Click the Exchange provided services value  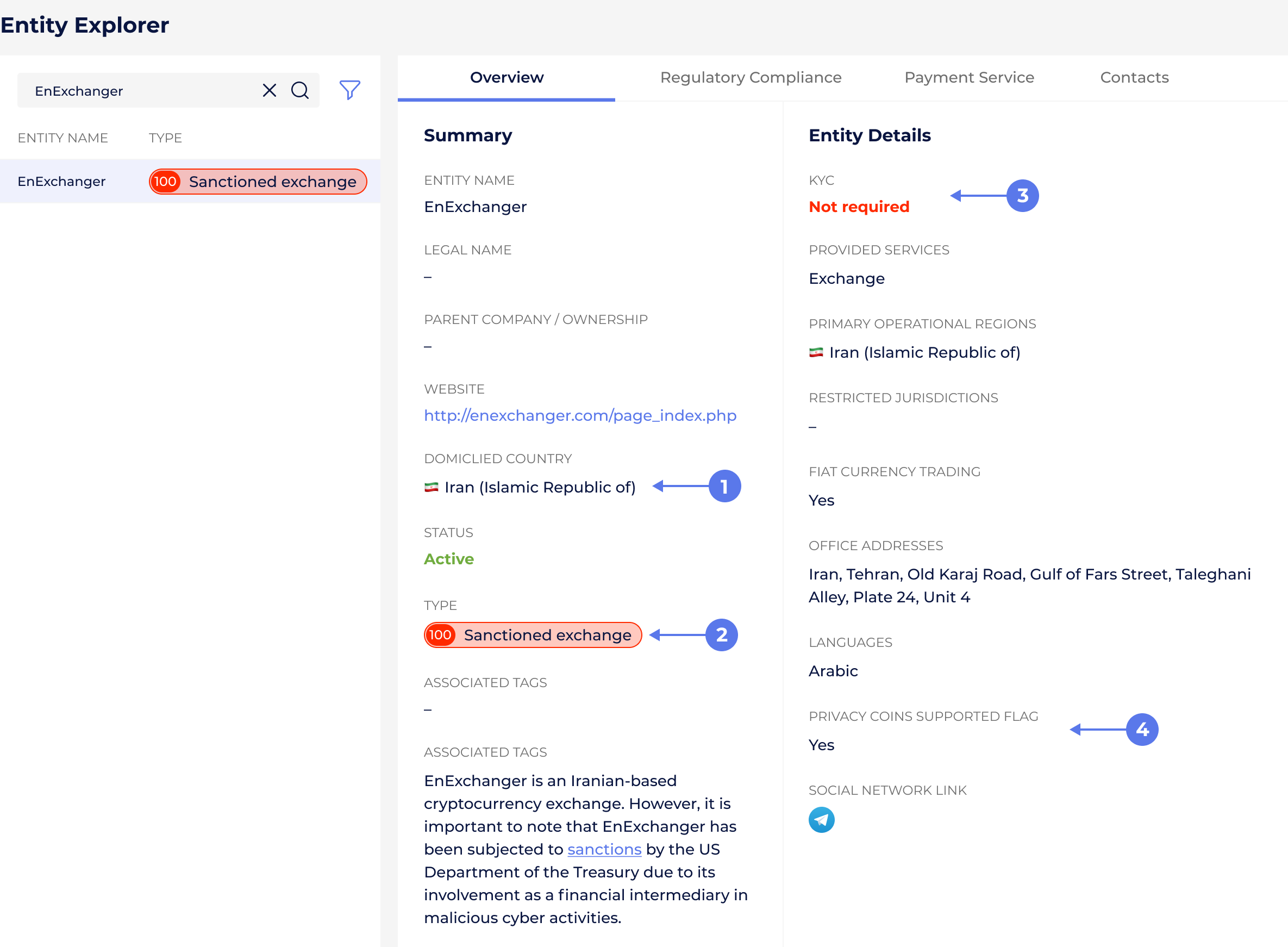click(846, 278)
